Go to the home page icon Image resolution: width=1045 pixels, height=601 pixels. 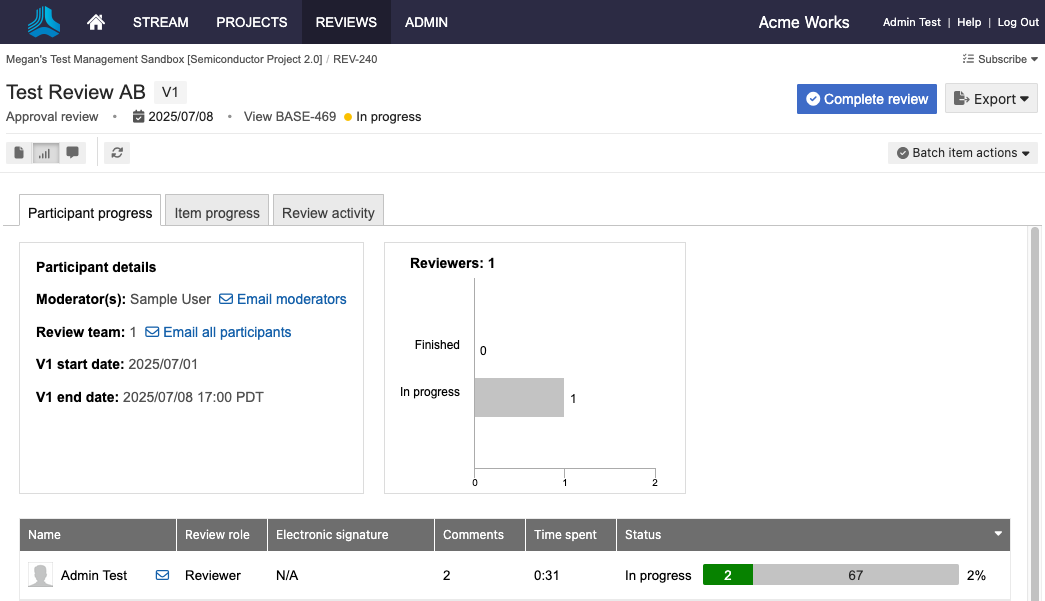point(96,22)
